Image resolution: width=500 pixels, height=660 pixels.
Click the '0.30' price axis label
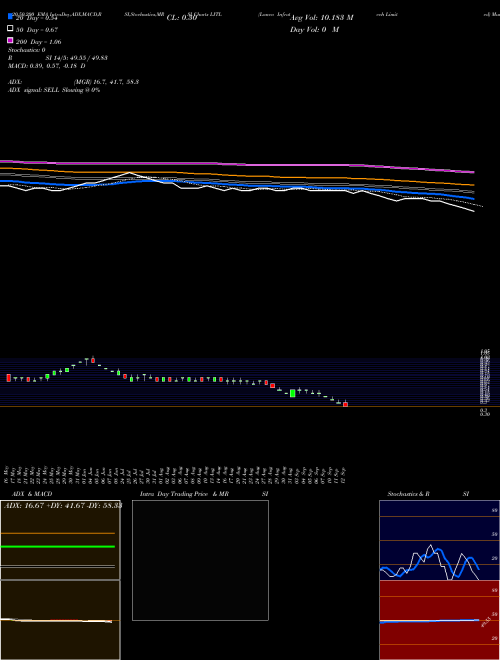[485, 414]
